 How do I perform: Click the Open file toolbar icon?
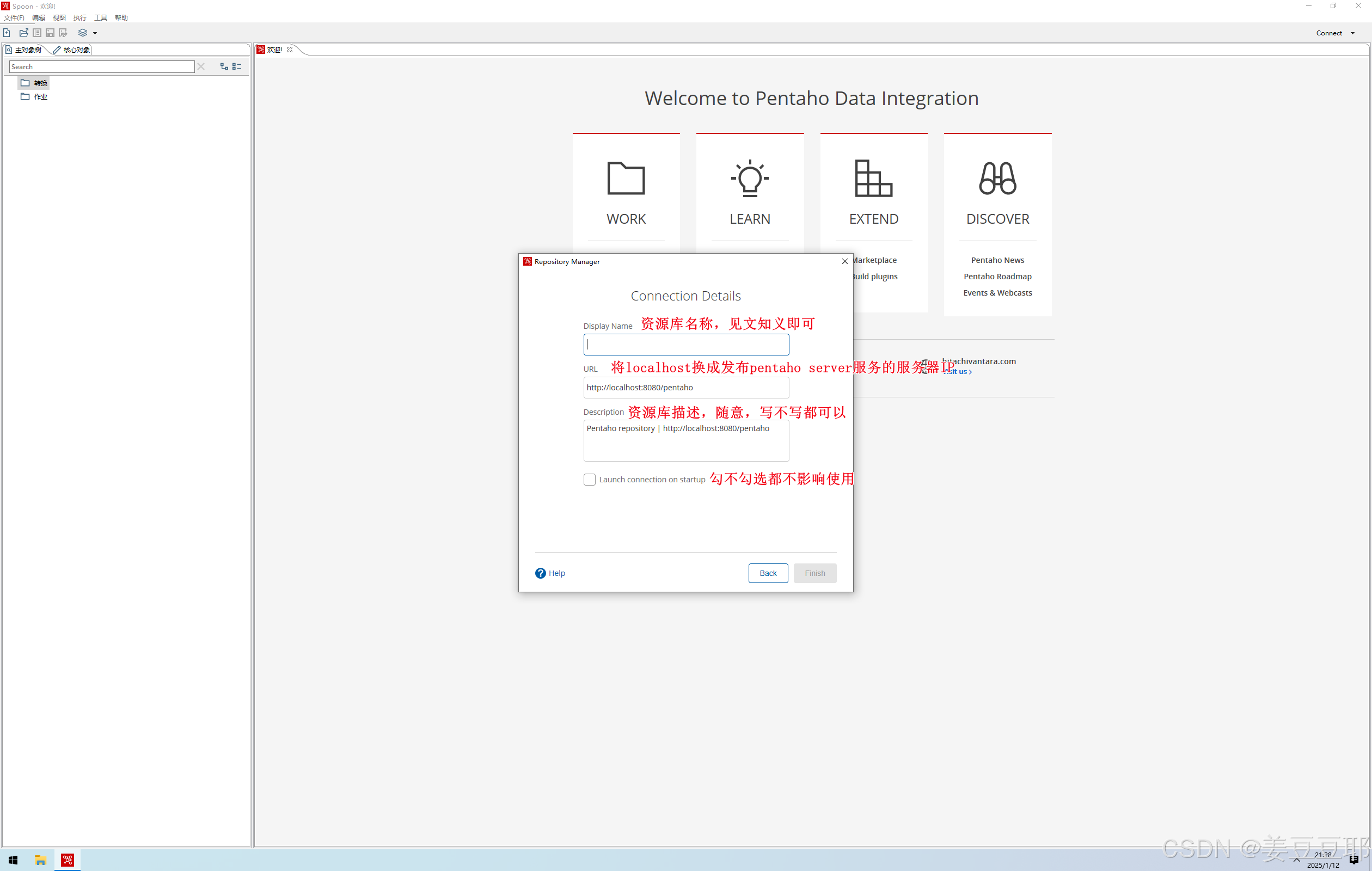pyautogui.click(x=23, y=33)
